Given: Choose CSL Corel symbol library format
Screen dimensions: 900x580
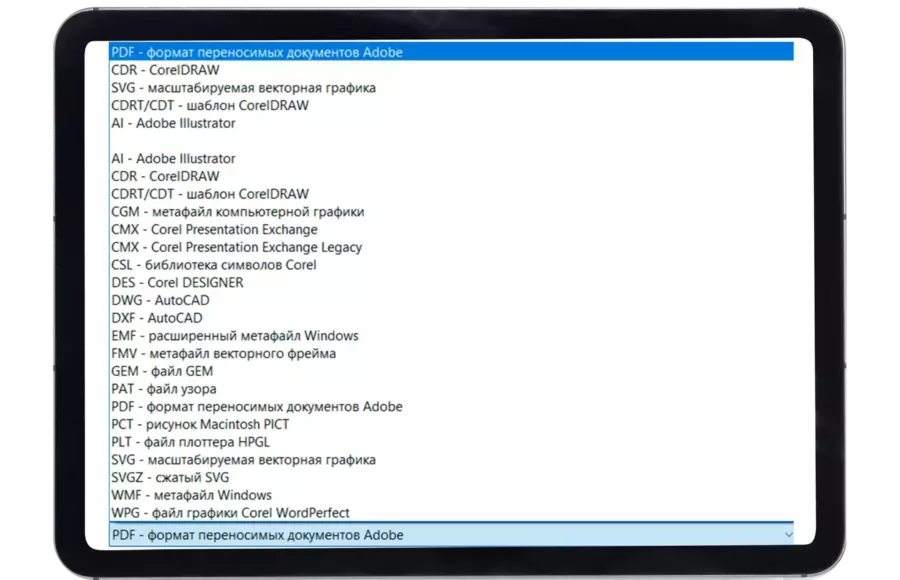Looking at the screenshot, I should 214,265.
